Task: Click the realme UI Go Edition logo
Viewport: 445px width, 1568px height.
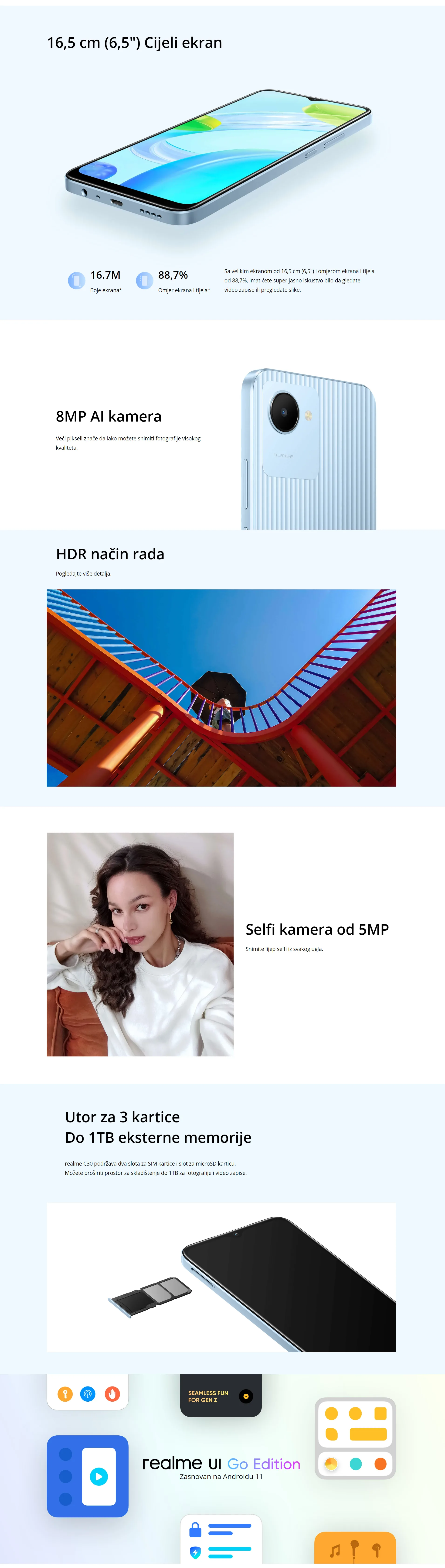Action: [x=221, y=1463]
